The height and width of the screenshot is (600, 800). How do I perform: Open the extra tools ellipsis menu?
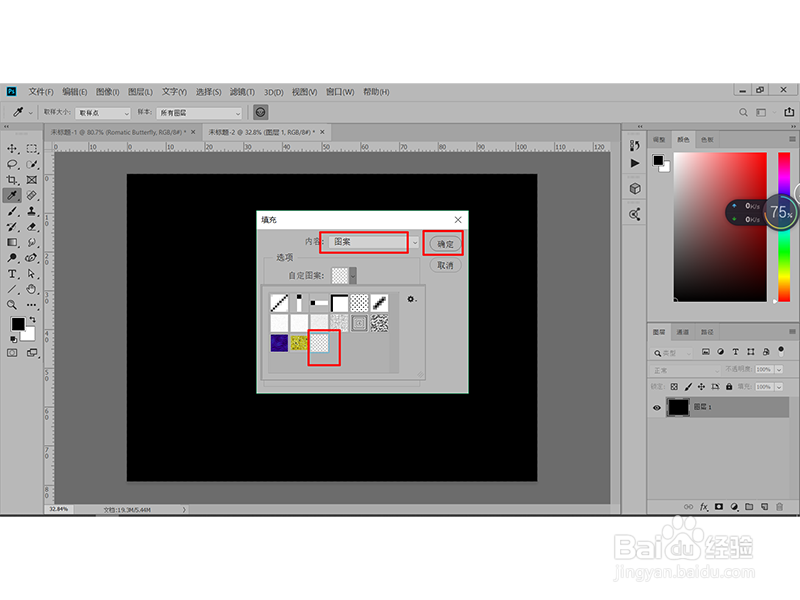click(32, 305)
